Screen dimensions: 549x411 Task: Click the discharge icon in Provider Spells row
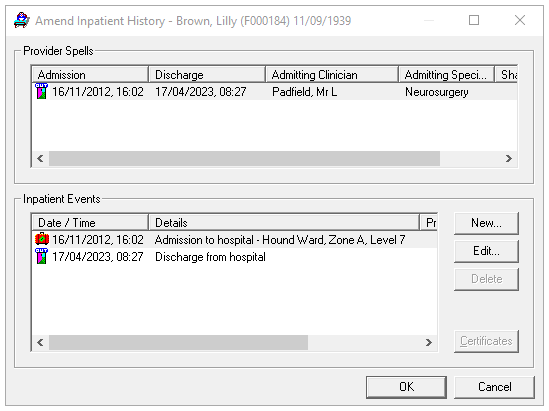(41, 91)
